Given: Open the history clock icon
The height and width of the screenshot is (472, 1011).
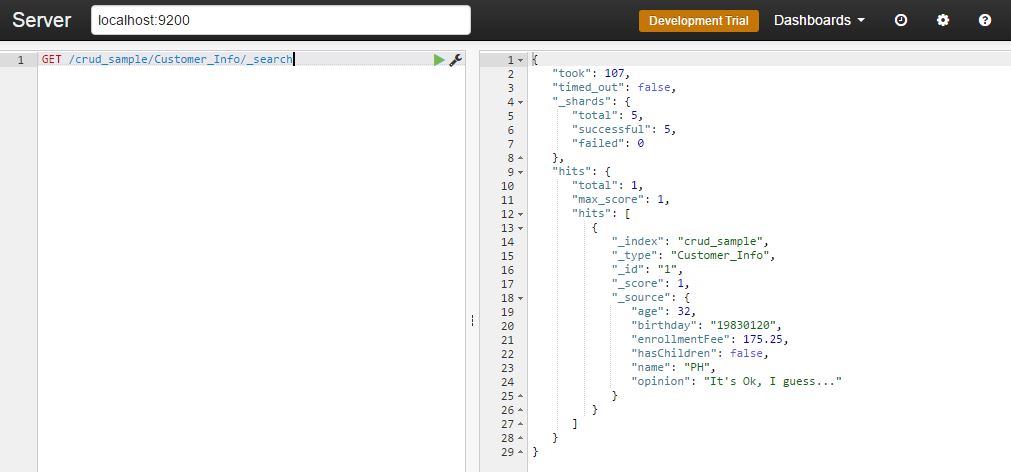Looking at the screenshot, I should point(901,20).
